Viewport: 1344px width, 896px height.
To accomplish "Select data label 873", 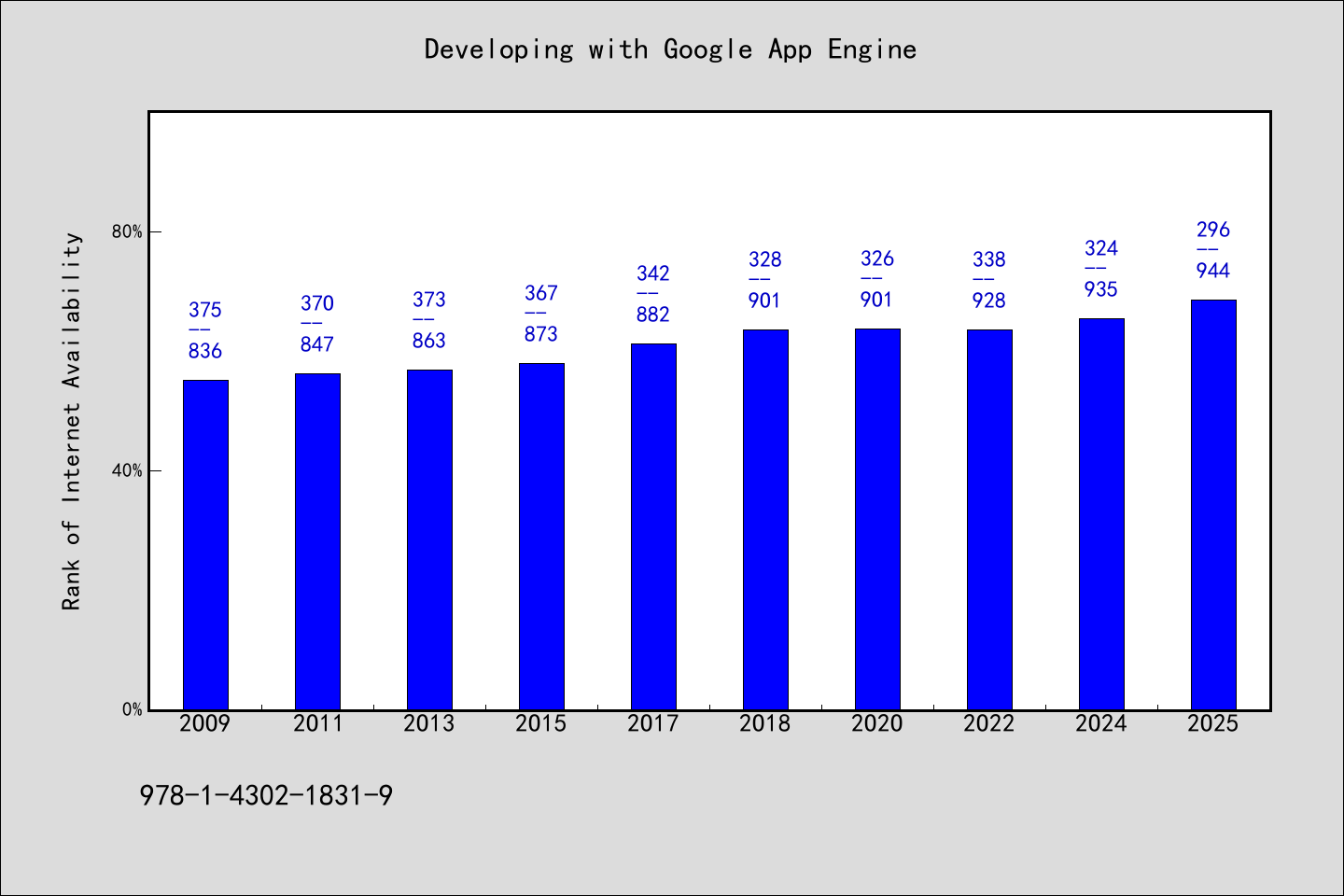I will click(541, 334).
